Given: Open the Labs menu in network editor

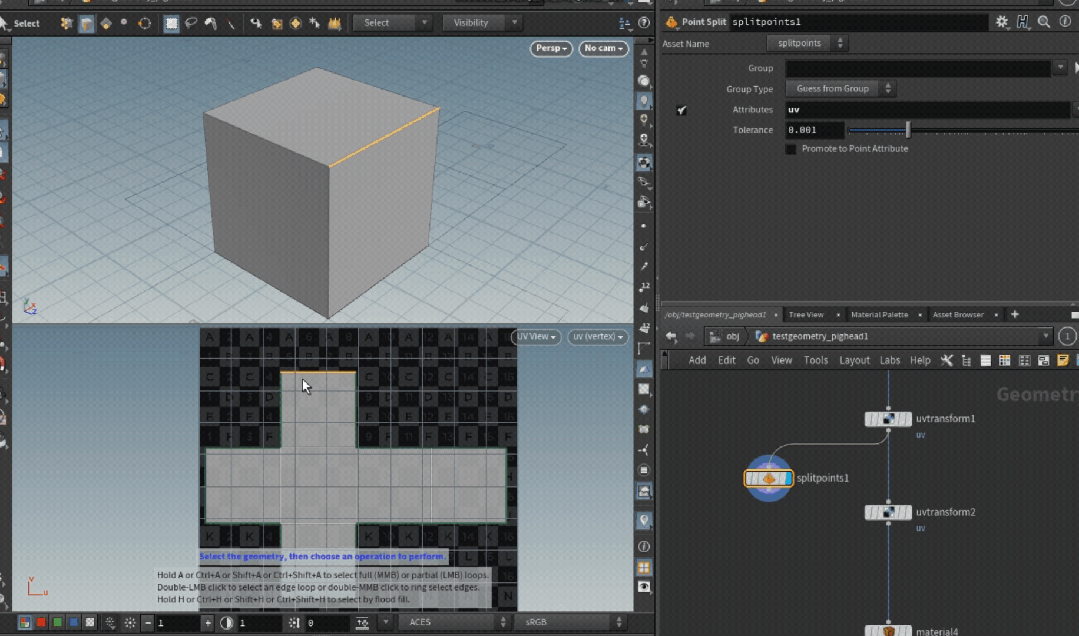Looking at the screenshot, I should [889, 360].
